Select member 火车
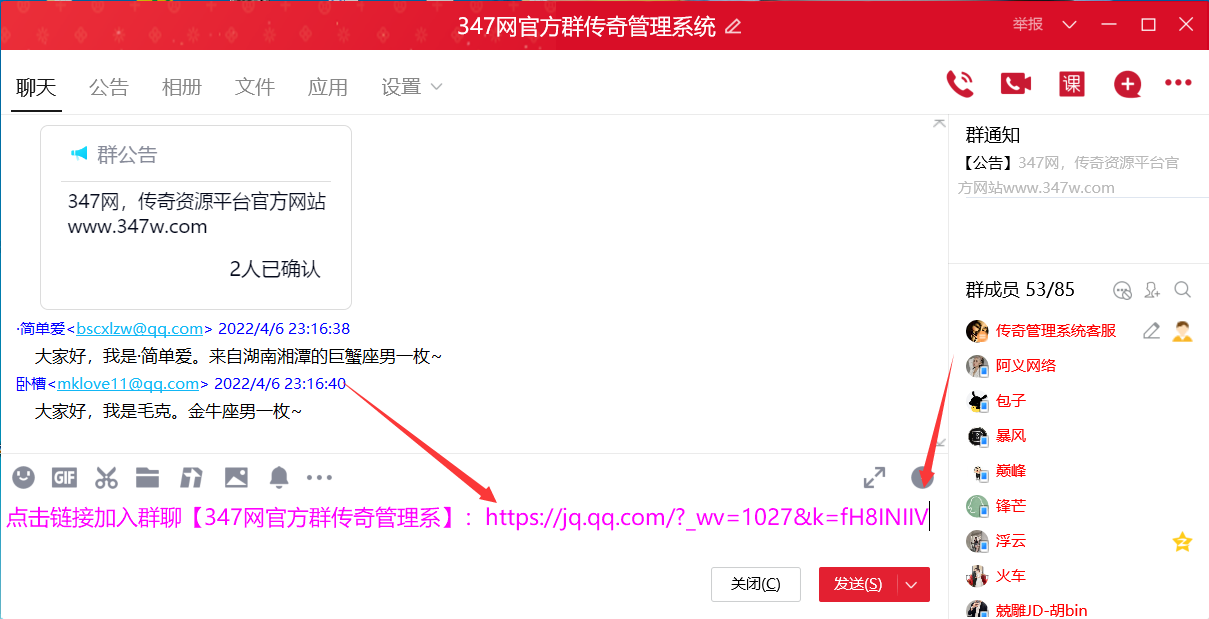The height and width of the screenshot is (619, 1209). [x=1011, y=576]
